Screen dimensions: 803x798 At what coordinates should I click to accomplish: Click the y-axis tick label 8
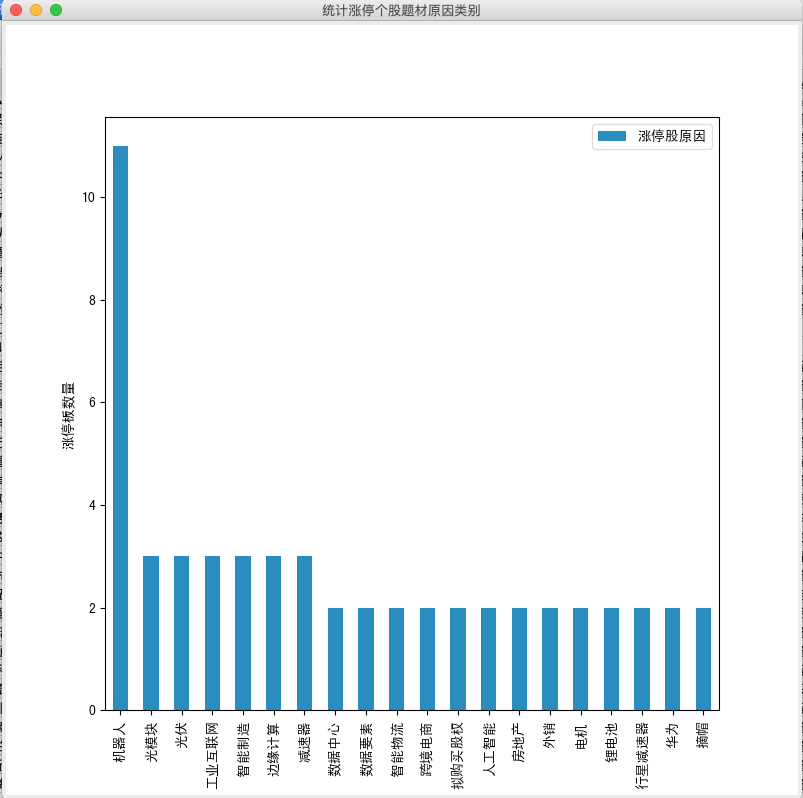(92, 301)
